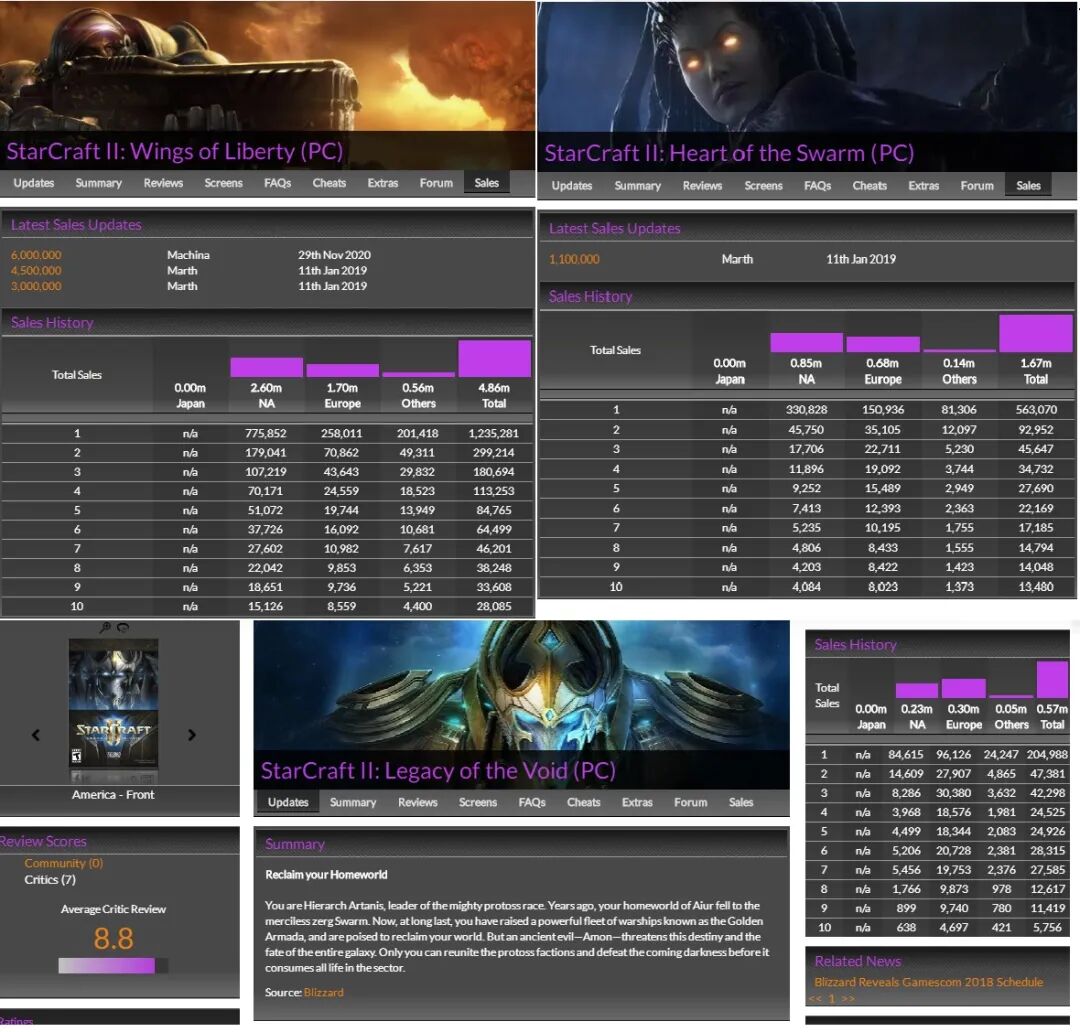
Task: Open Cheats tab for Legacy of the Void
Action: (583, 802)
